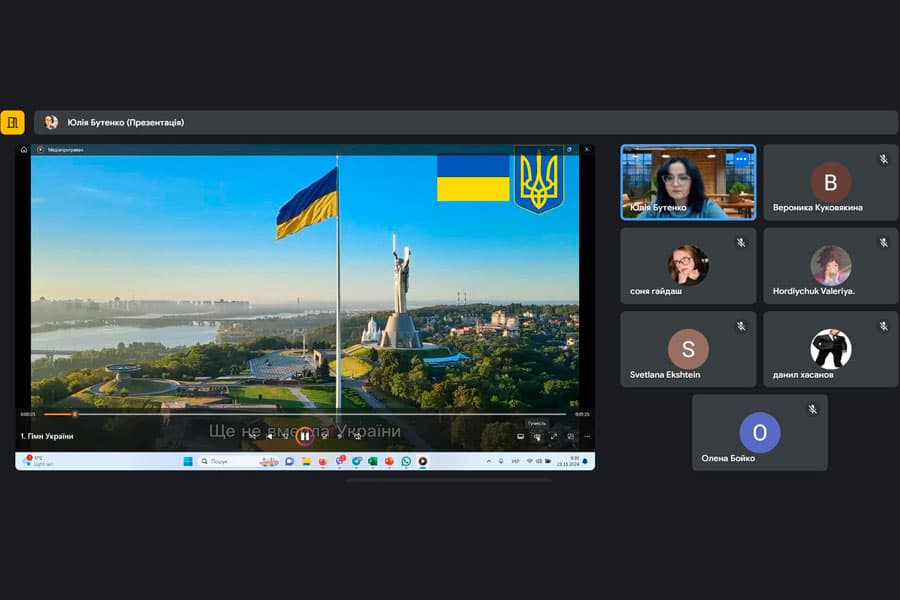The width and height of the screenshot is (900, 600).
Task: Click the microphone icon in system tray
Action: pyautogui.click(x=501, y=461)
